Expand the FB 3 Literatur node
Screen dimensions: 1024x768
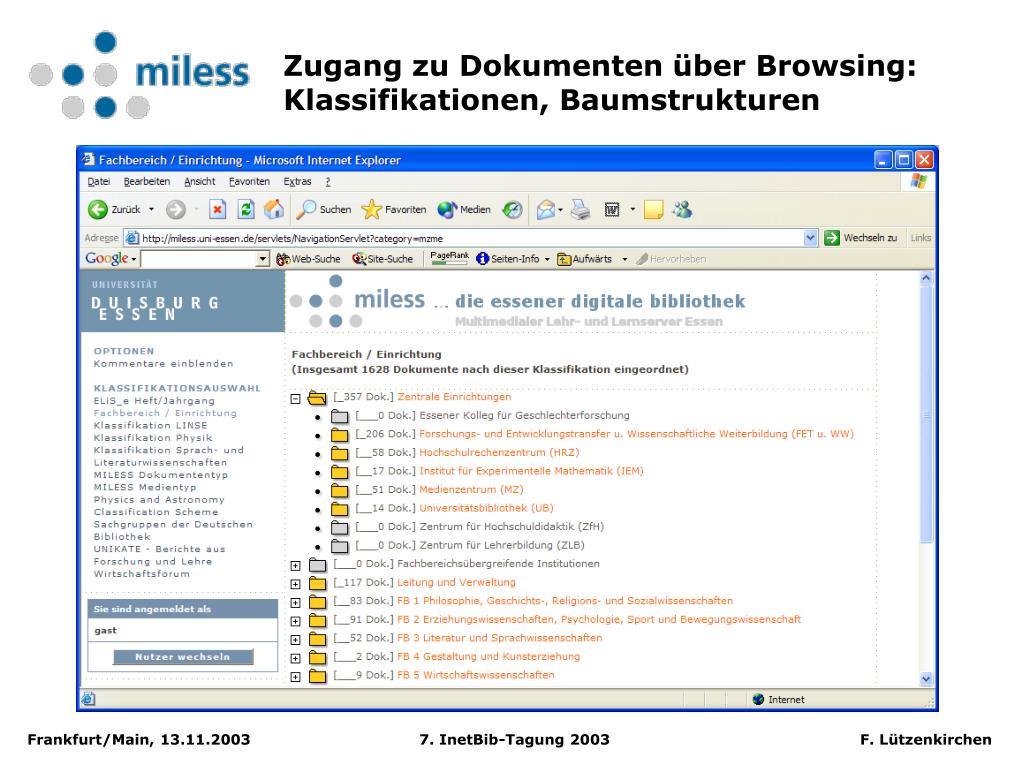[x=296, y=640]
